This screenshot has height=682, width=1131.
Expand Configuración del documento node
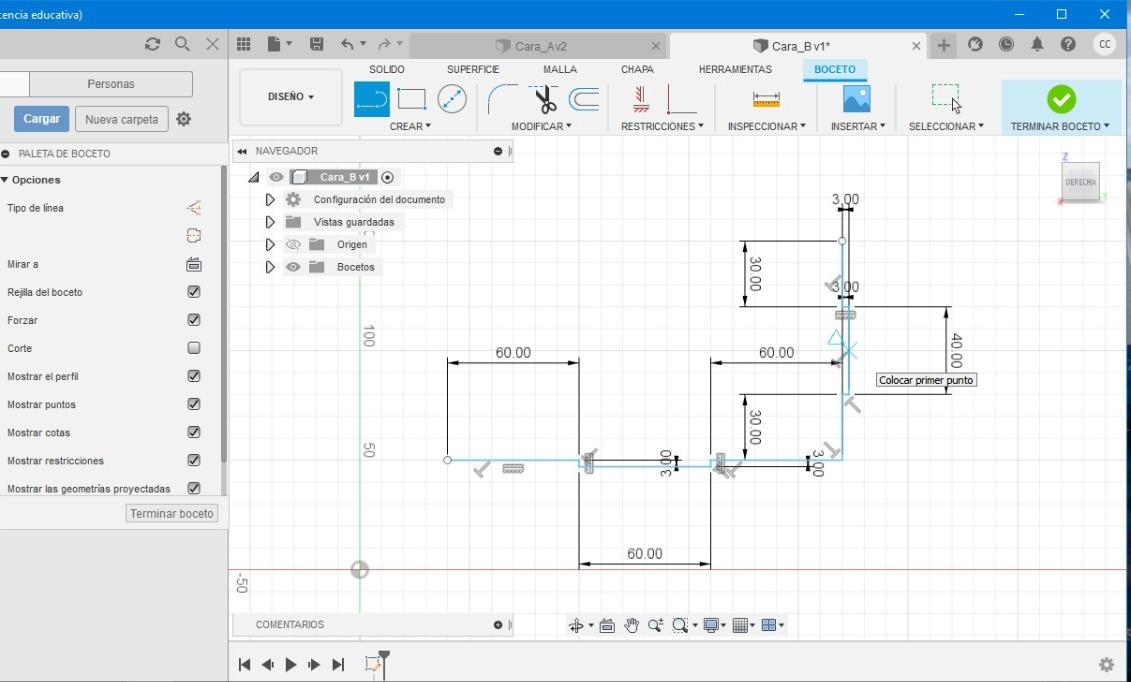click(x=270, y=200)
